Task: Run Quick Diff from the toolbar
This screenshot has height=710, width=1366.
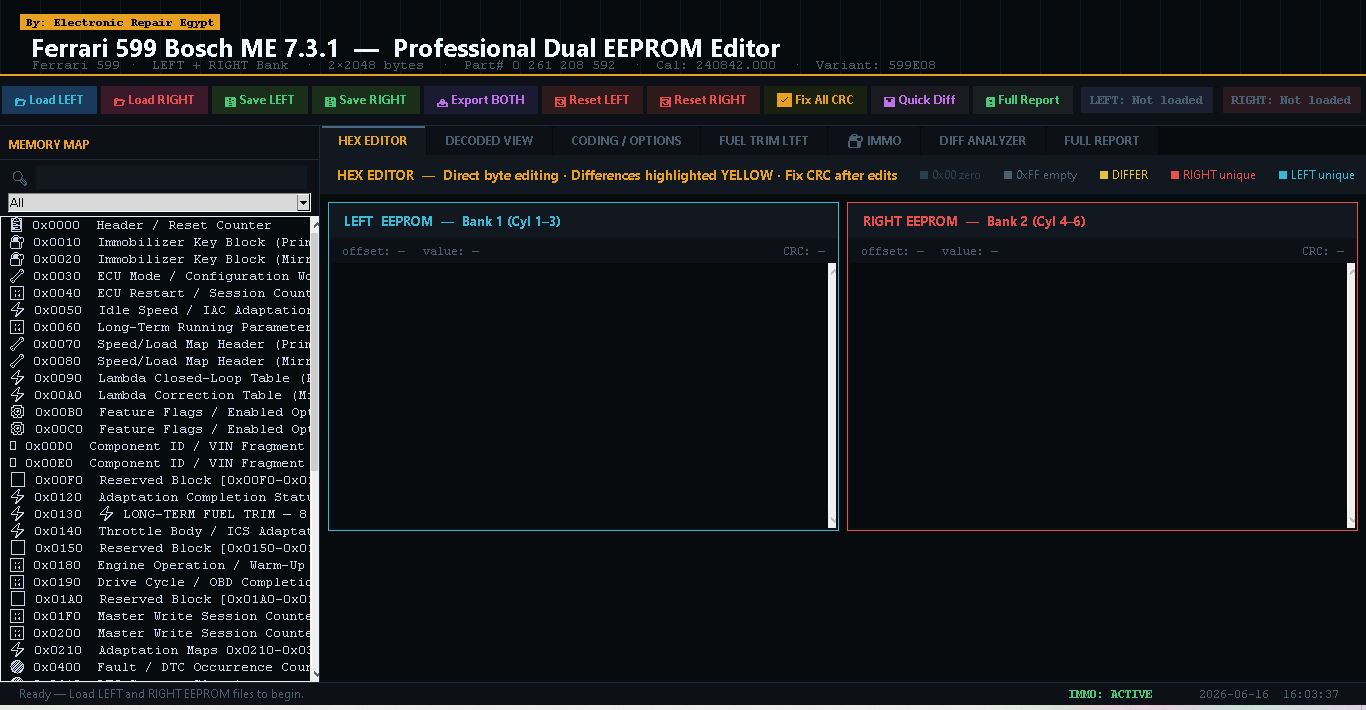Action: 919,100
